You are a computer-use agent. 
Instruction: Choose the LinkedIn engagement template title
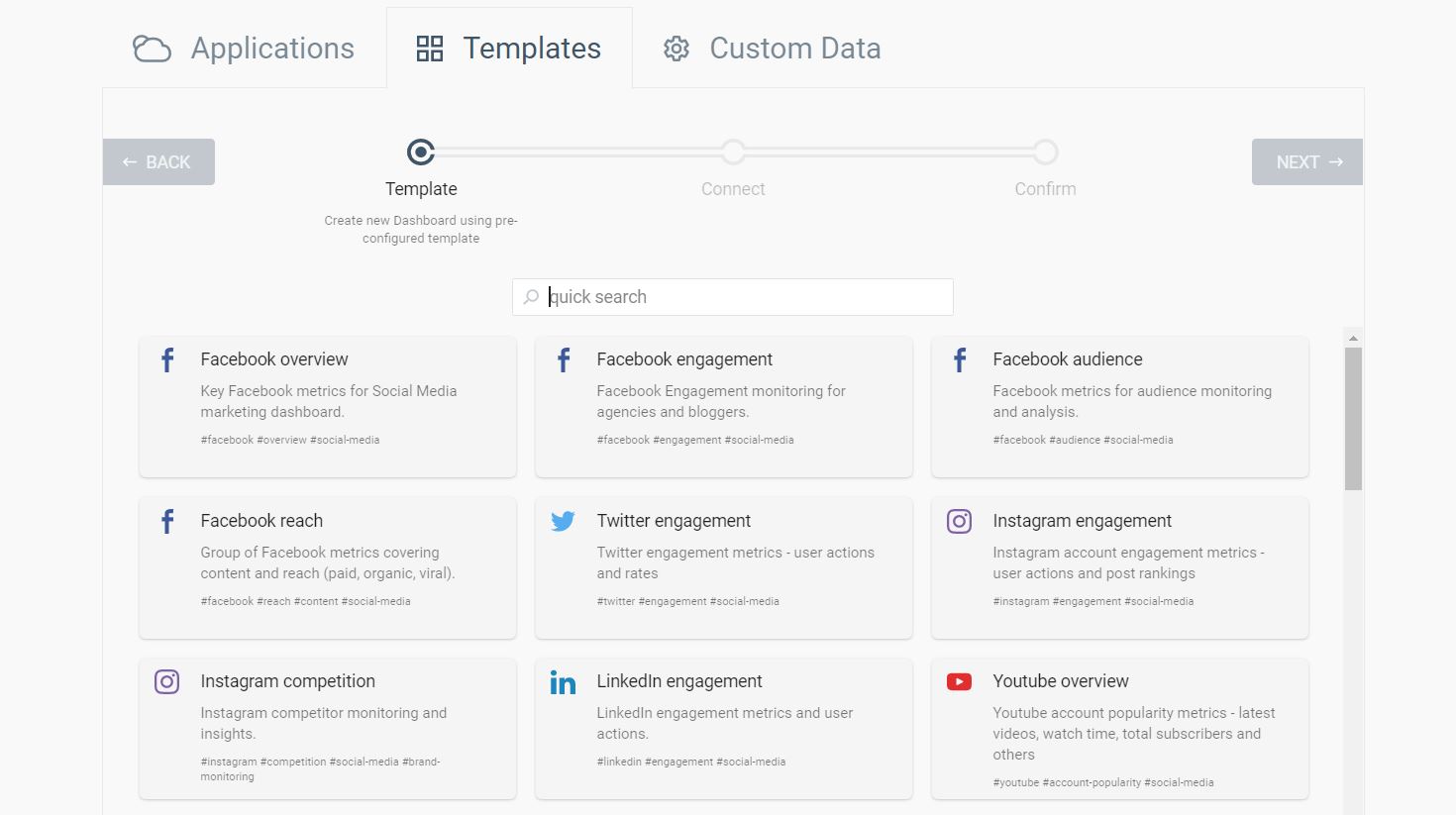679,681
